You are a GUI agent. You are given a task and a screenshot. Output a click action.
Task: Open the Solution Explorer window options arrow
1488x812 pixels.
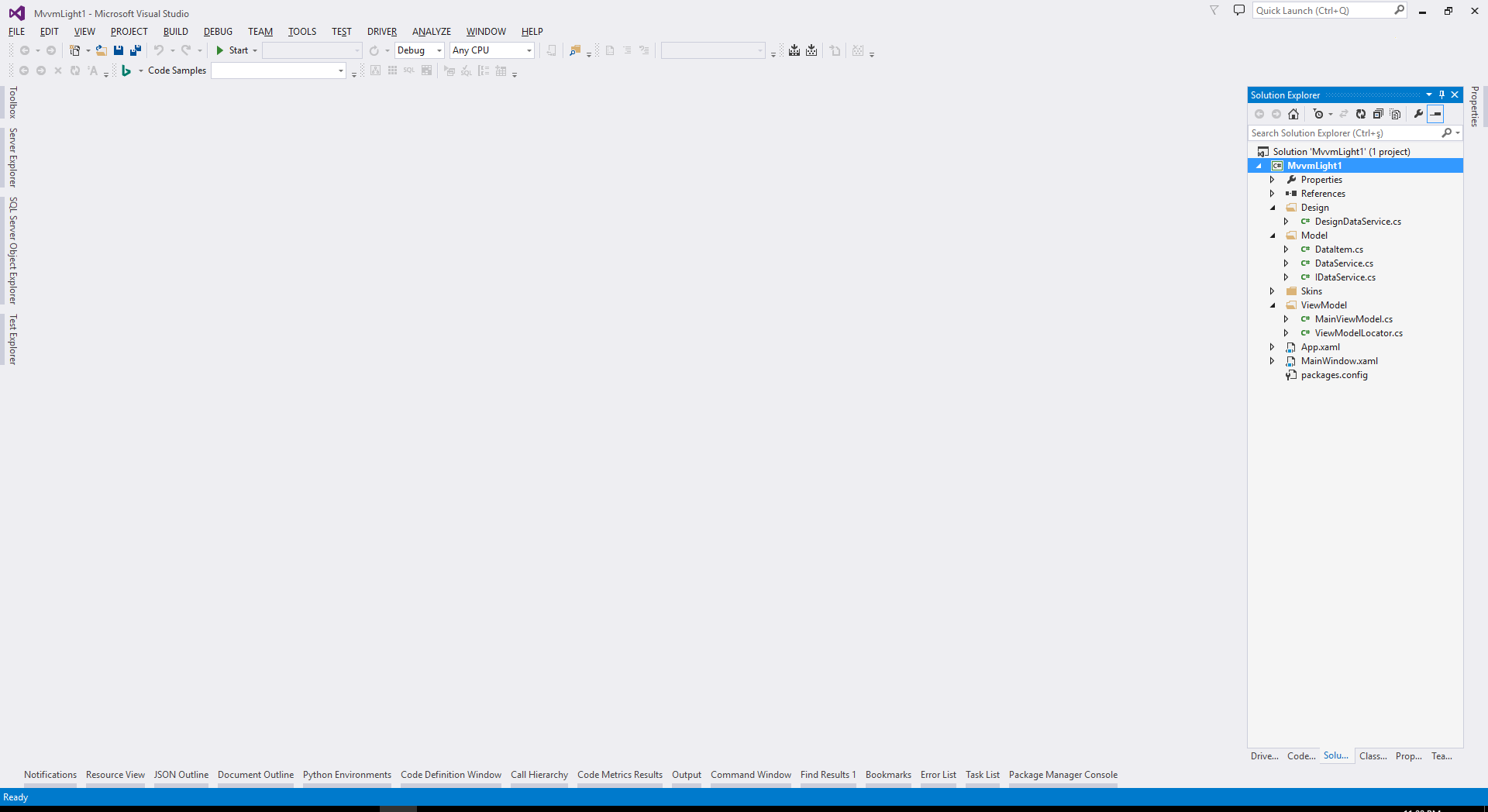[1429, 95]
